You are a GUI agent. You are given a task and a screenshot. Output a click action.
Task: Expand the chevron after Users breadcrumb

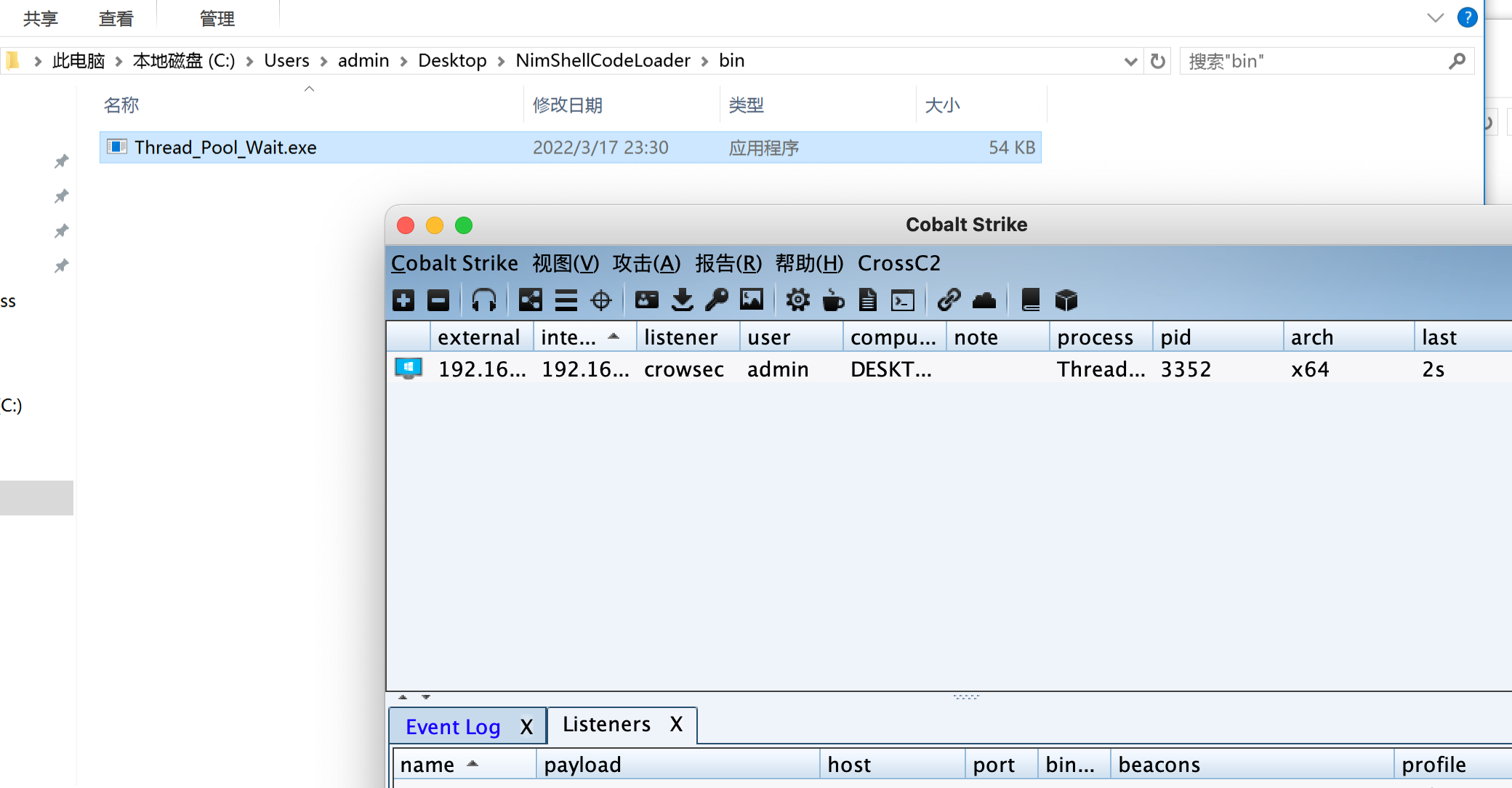point(323,61)
